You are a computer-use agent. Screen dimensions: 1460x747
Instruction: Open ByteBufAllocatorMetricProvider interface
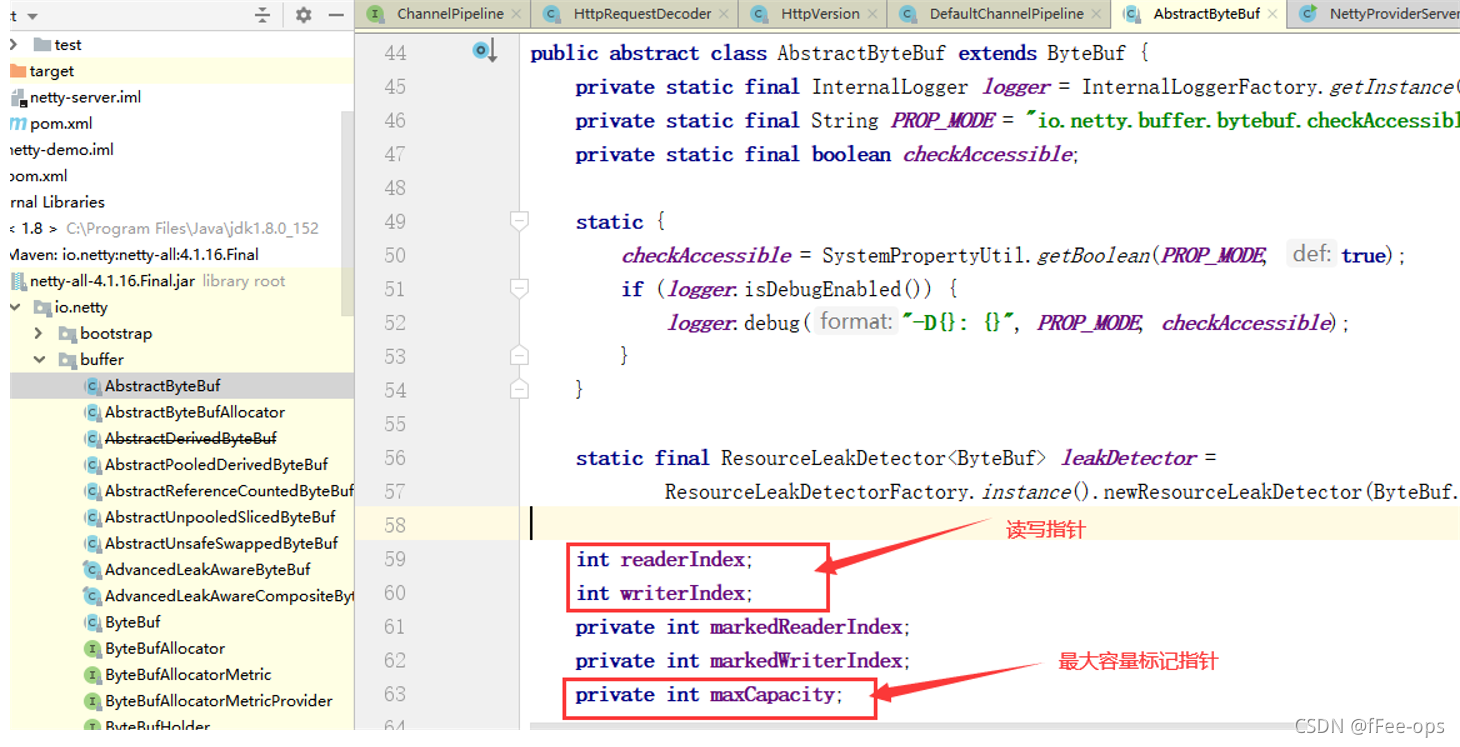(219, 701)
